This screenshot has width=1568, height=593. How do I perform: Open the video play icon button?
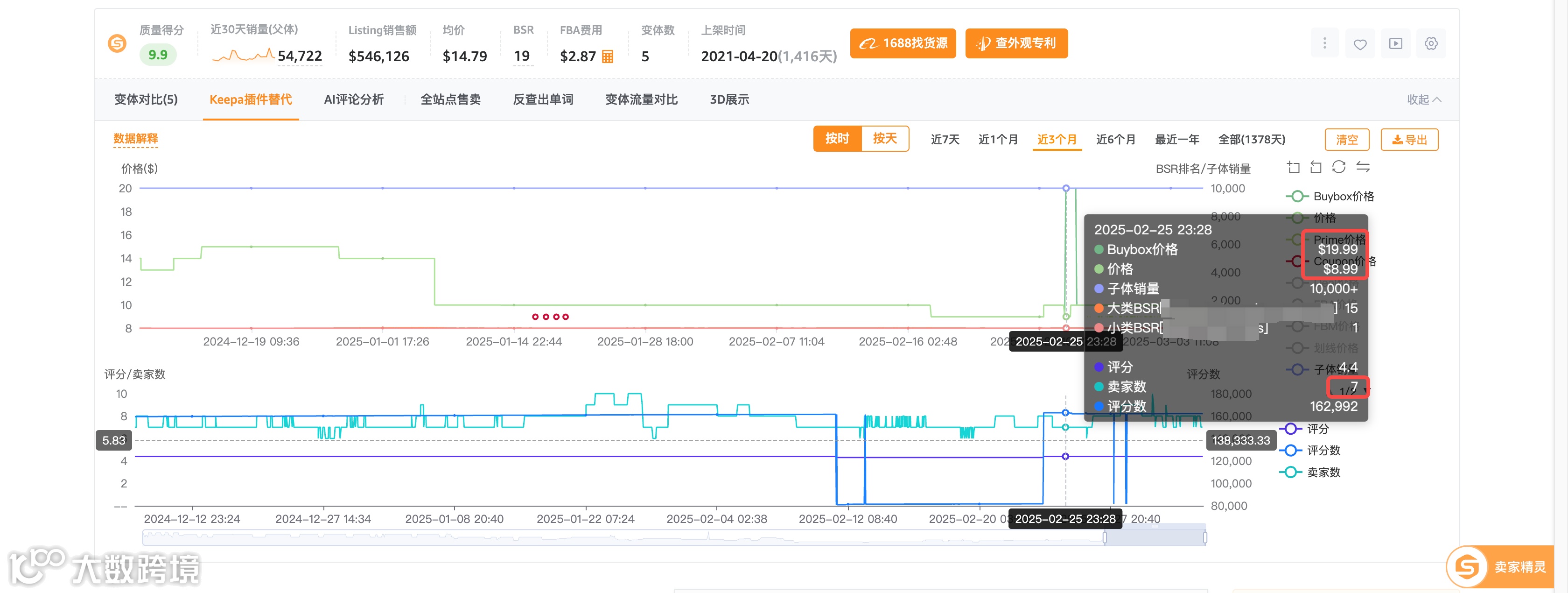pos(1395,44)
